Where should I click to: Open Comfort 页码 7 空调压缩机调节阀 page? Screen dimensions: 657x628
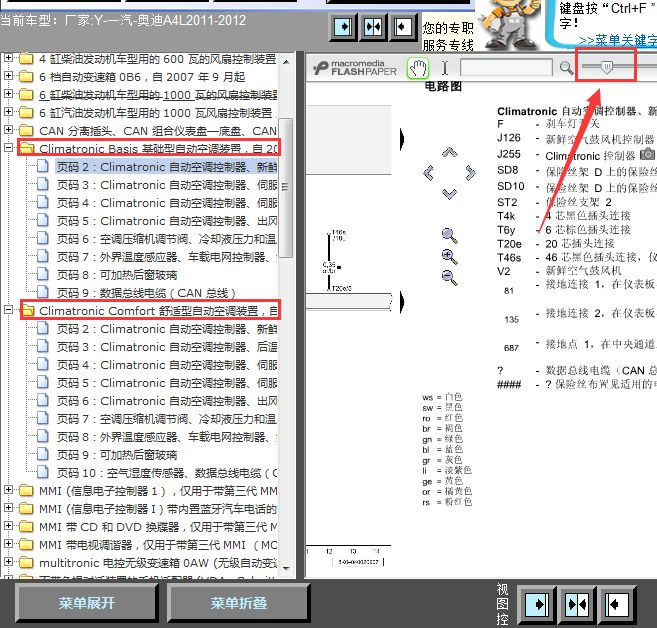tap(167, 419)
